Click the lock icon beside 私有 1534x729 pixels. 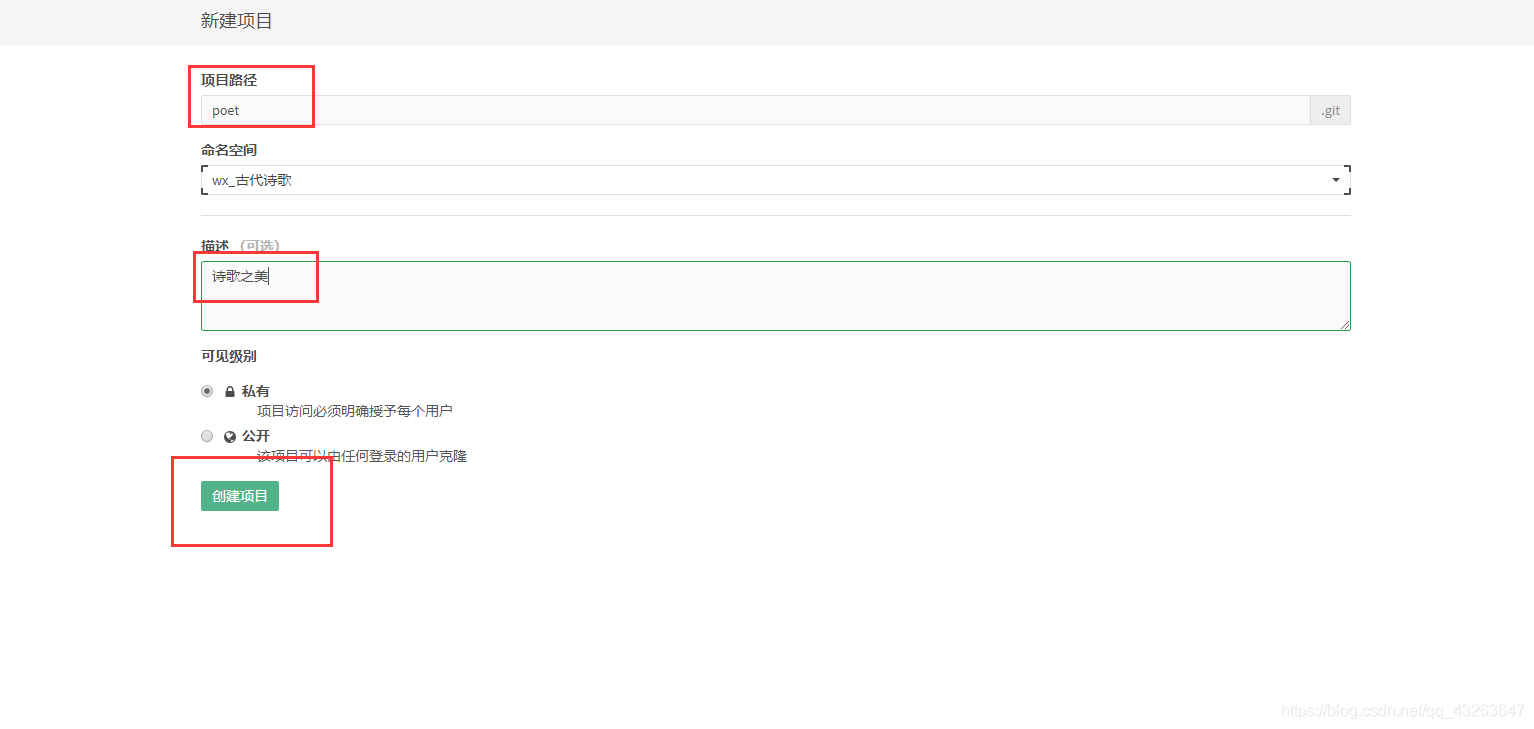coord(230,392)
